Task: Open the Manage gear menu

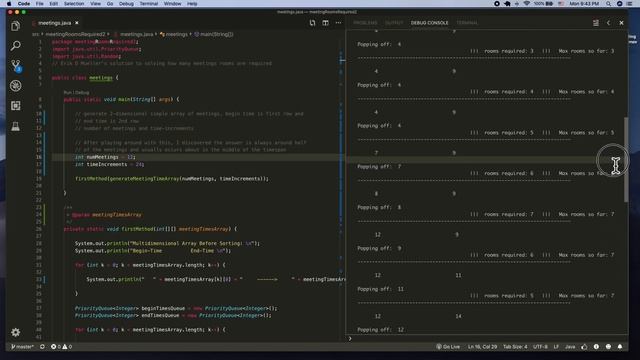Action: (16, 332)
